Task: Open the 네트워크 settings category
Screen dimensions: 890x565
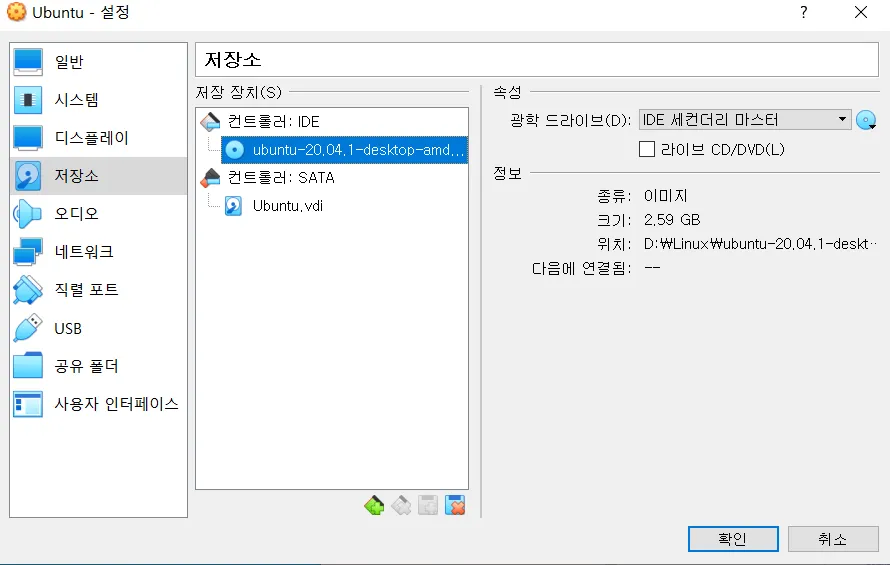Action: pos(98,252)
